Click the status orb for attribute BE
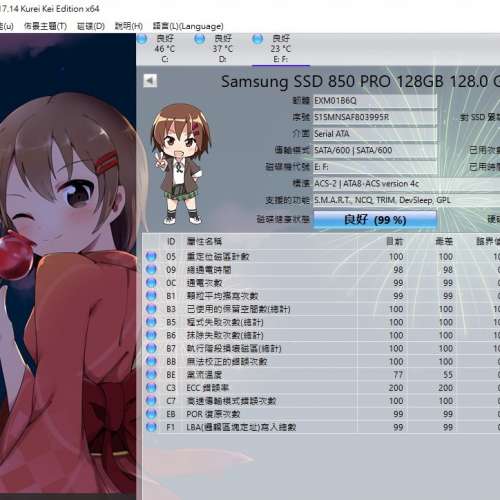Image resolution: width=500 pixels, height=500 pixels. [x=151, y=374]
